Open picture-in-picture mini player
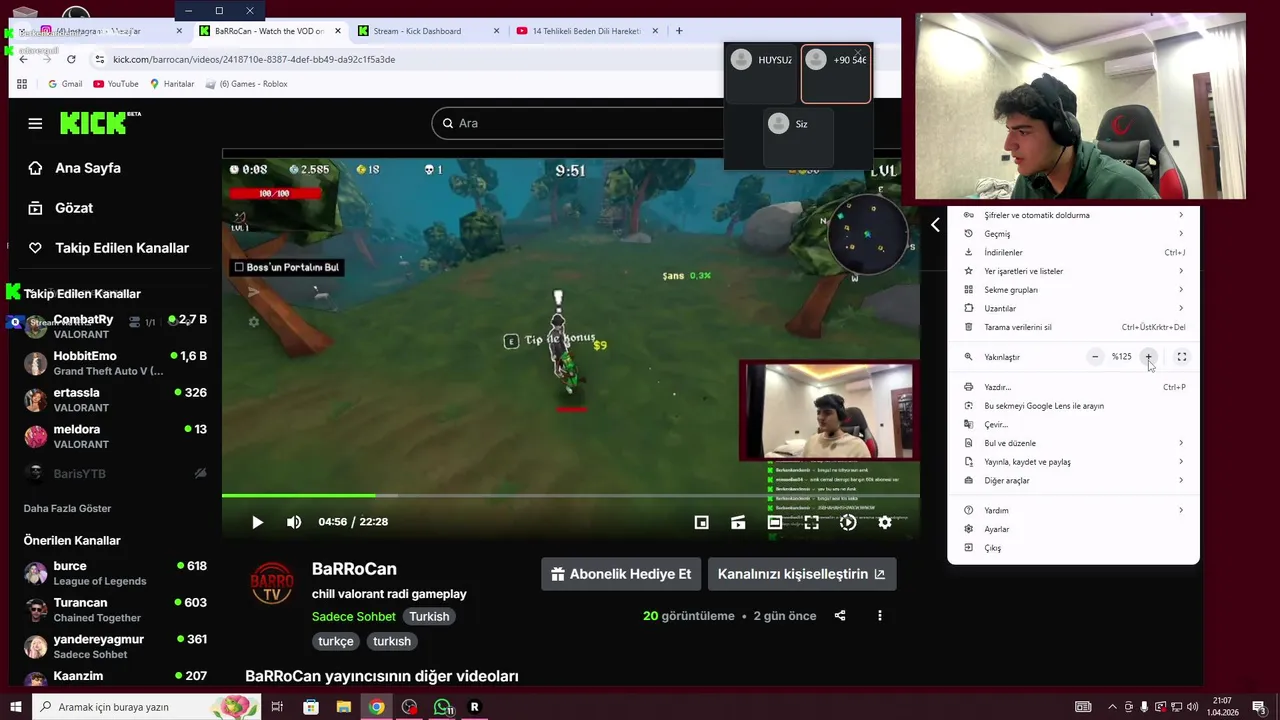This screenshot has width=1280, height=720. pos(701,522)
